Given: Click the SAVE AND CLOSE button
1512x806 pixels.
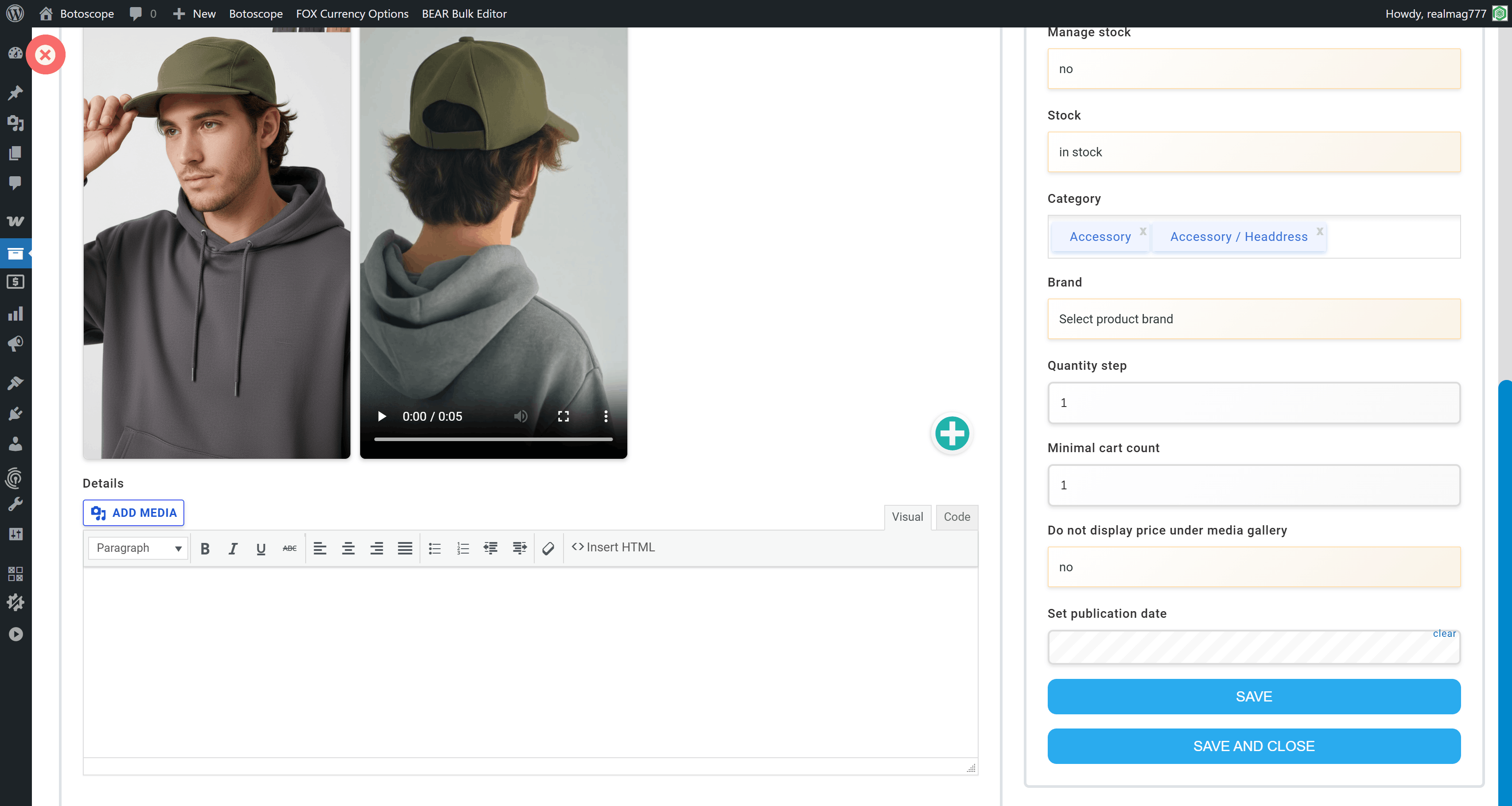Looking at the screenshot, I should (x=1254, y=746).
